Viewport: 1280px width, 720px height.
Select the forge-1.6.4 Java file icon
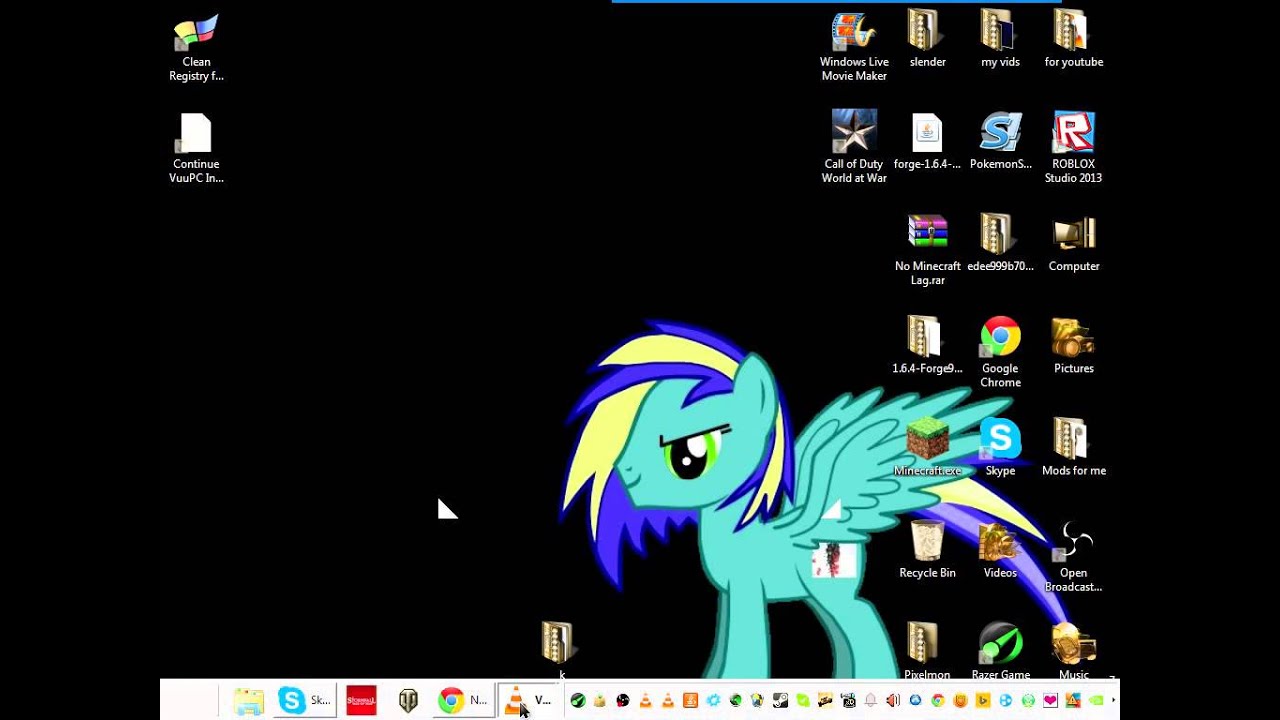click(927, 142)
